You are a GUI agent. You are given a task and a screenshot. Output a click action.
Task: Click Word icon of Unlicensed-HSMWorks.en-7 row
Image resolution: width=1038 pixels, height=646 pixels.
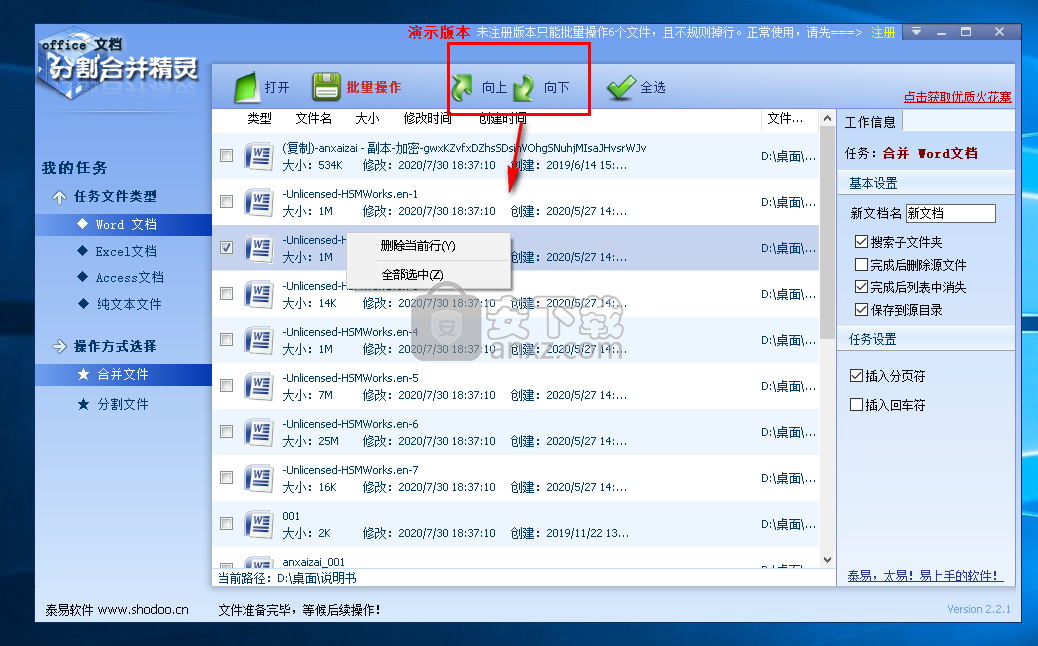click(259, 478)
